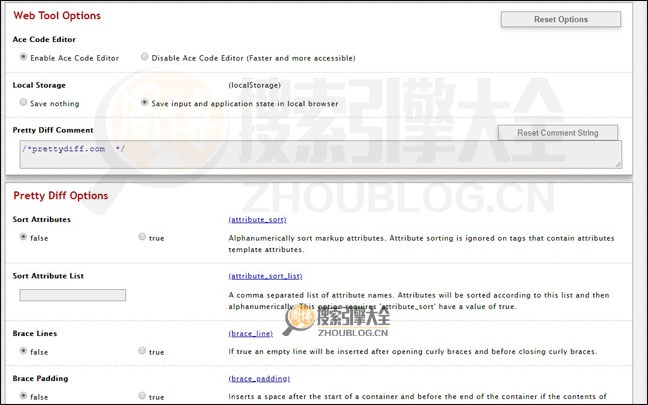Click the Sort Attributes label

click(42, 219)
